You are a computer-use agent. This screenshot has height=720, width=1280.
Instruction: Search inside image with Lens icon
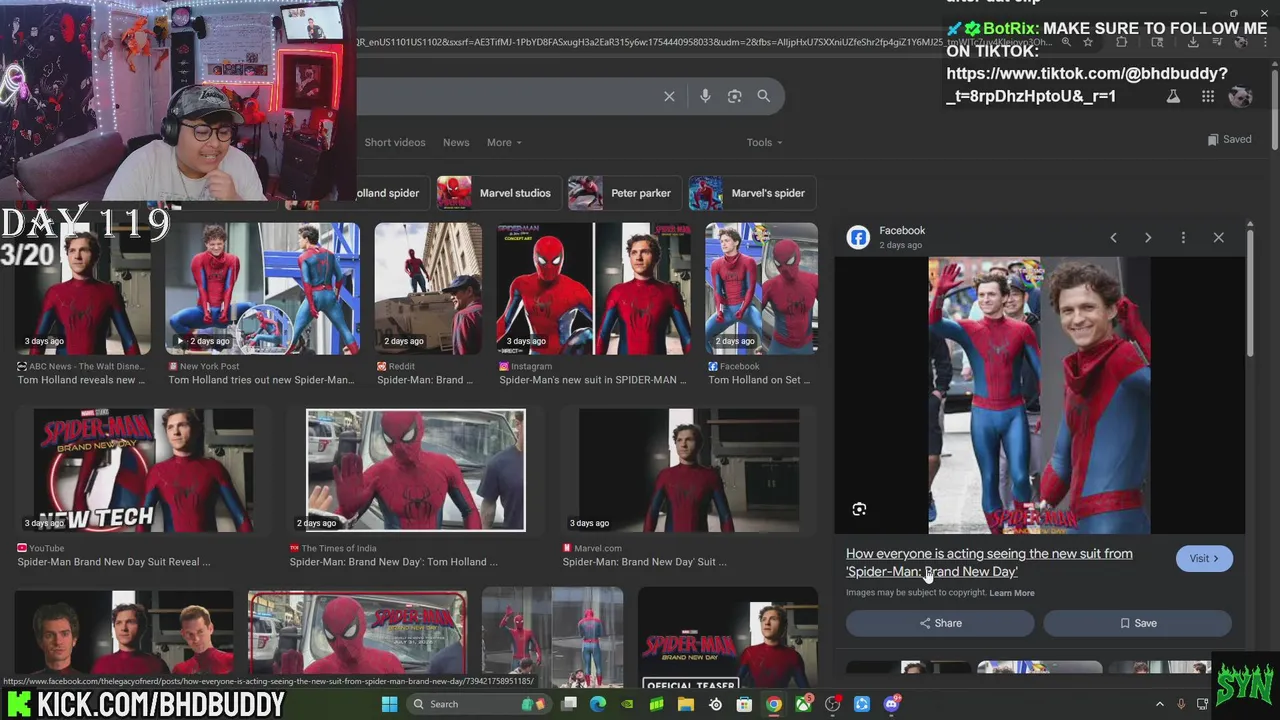point(859,510)
